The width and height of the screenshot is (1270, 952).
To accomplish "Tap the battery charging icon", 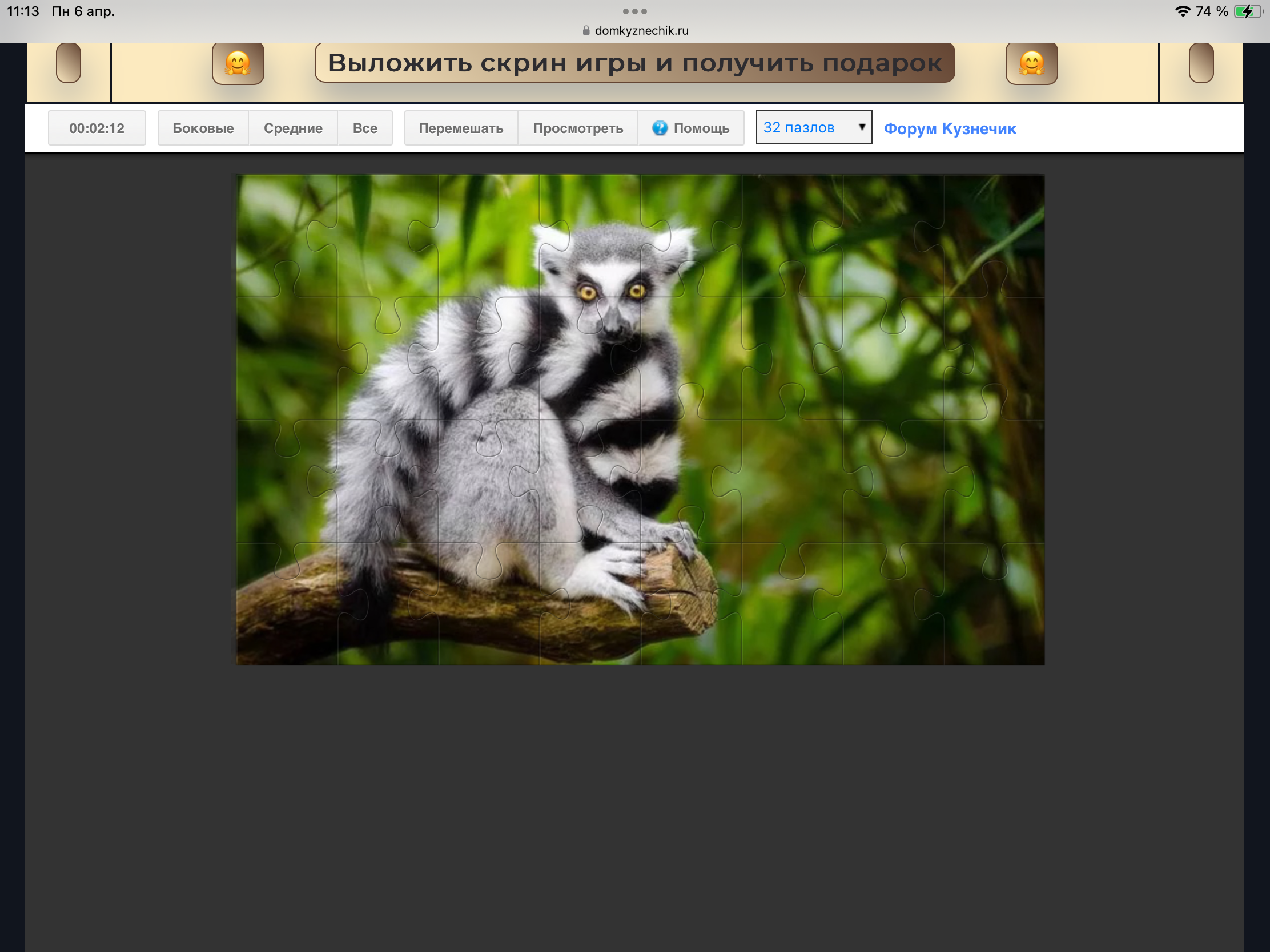I will (x=1247, y=11).
